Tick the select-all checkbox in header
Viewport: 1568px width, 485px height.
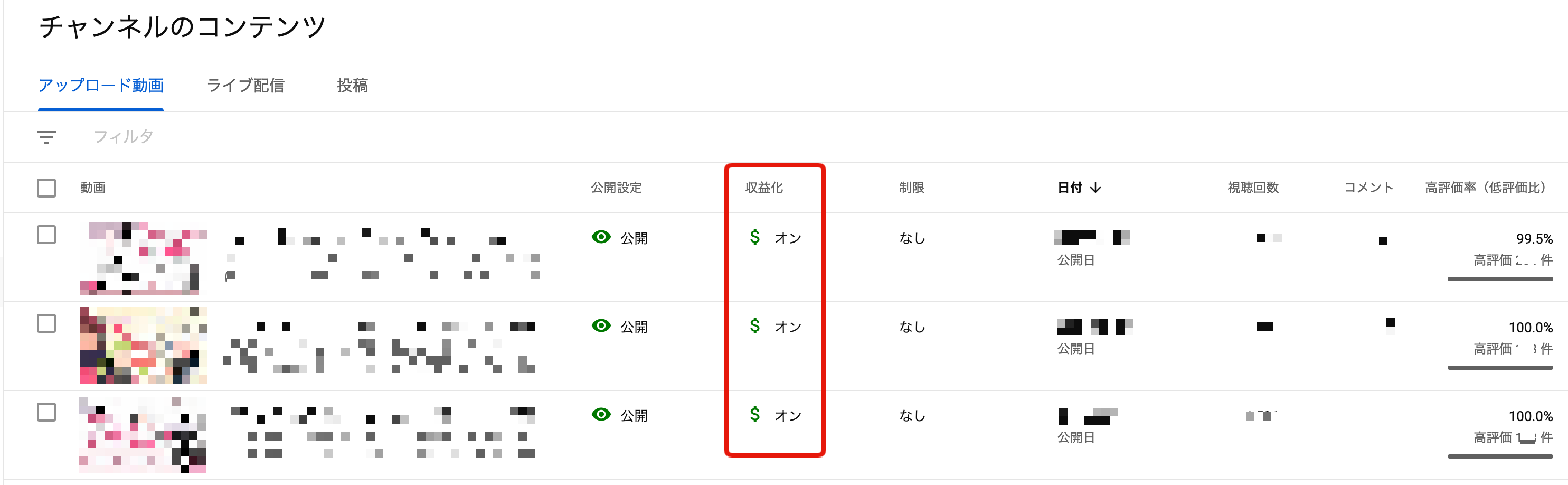pos(46,188)
